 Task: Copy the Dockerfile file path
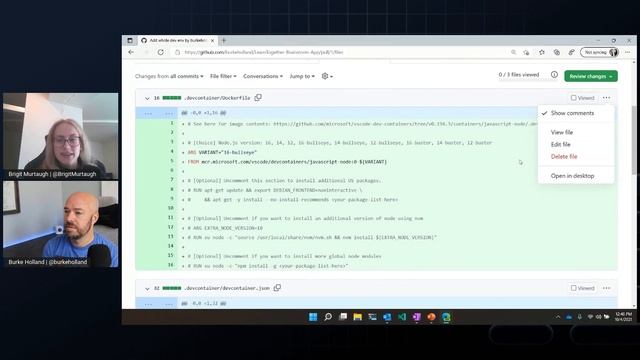[258, 98]
